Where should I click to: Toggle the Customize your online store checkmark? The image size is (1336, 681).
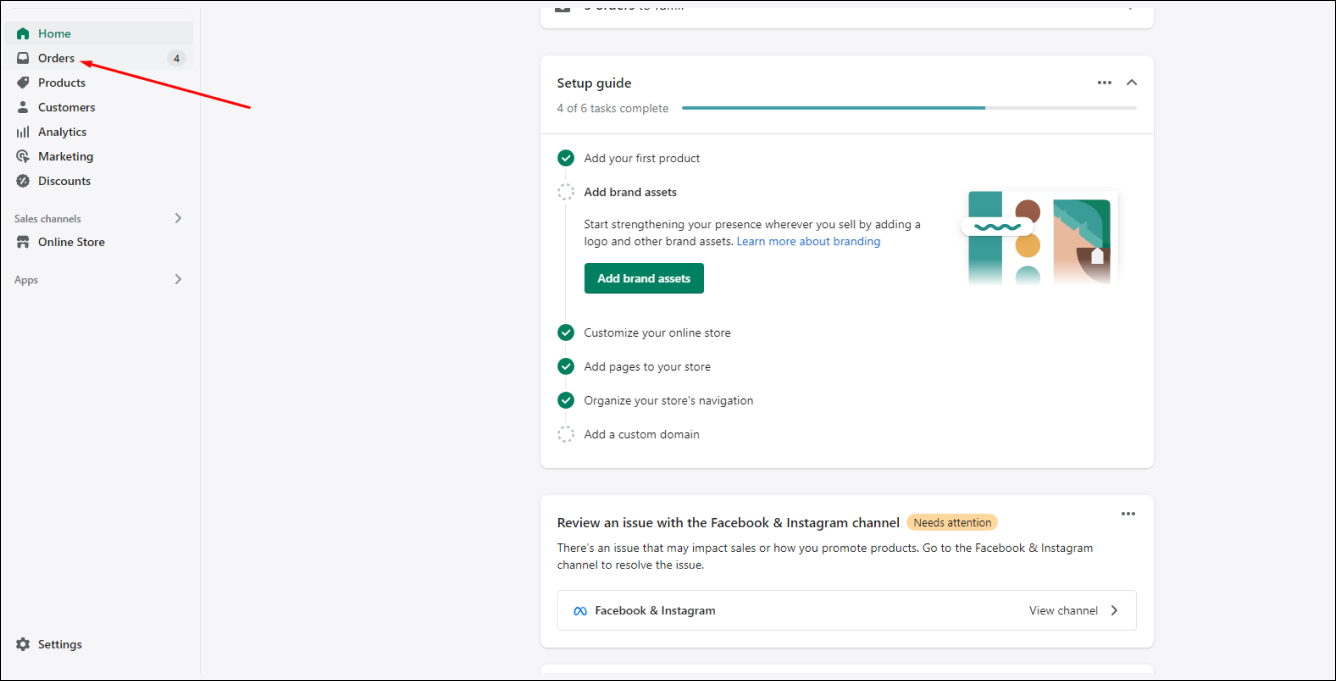pyautogui.click(x=566, y=333)
